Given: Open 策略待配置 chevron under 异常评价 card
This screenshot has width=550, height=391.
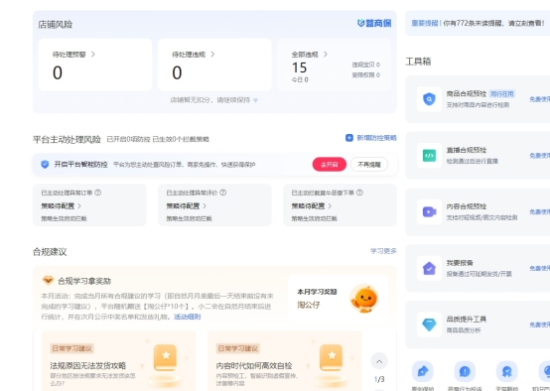Looking at the screenshot, I should click(x=204, y=206).
